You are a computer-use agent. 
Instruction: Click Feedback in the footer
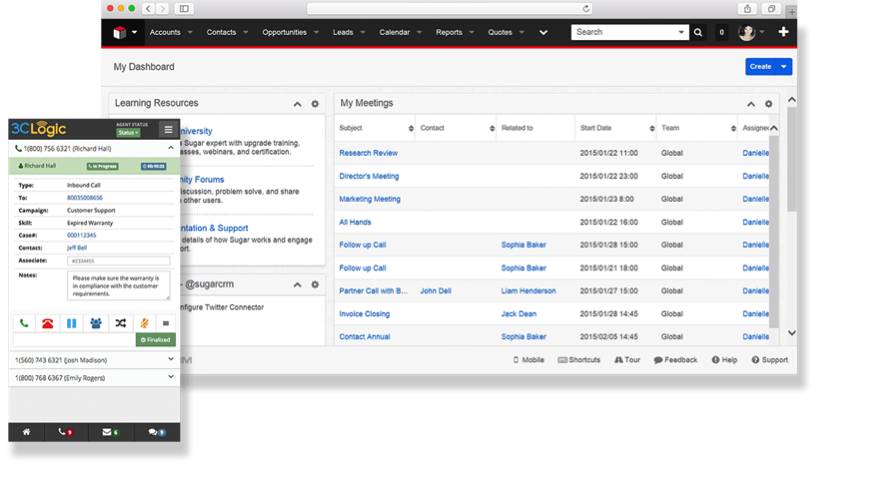click(x=675, y=360)
